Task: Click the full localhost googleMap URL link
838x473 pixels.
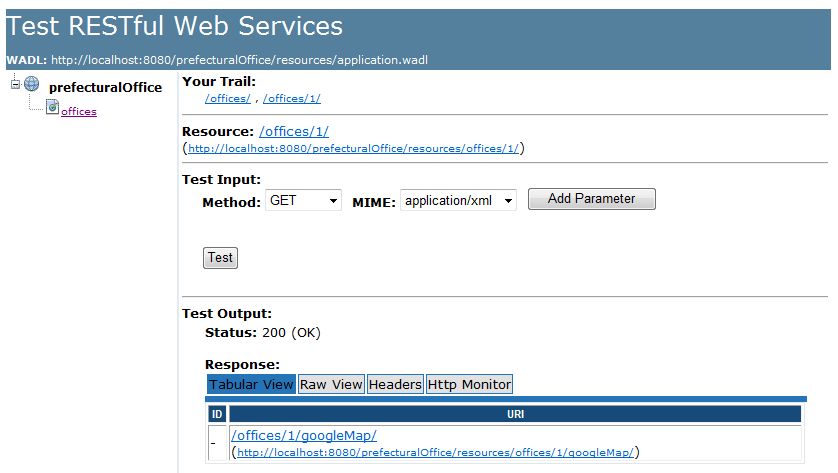Action: click(x=435, y=452)
